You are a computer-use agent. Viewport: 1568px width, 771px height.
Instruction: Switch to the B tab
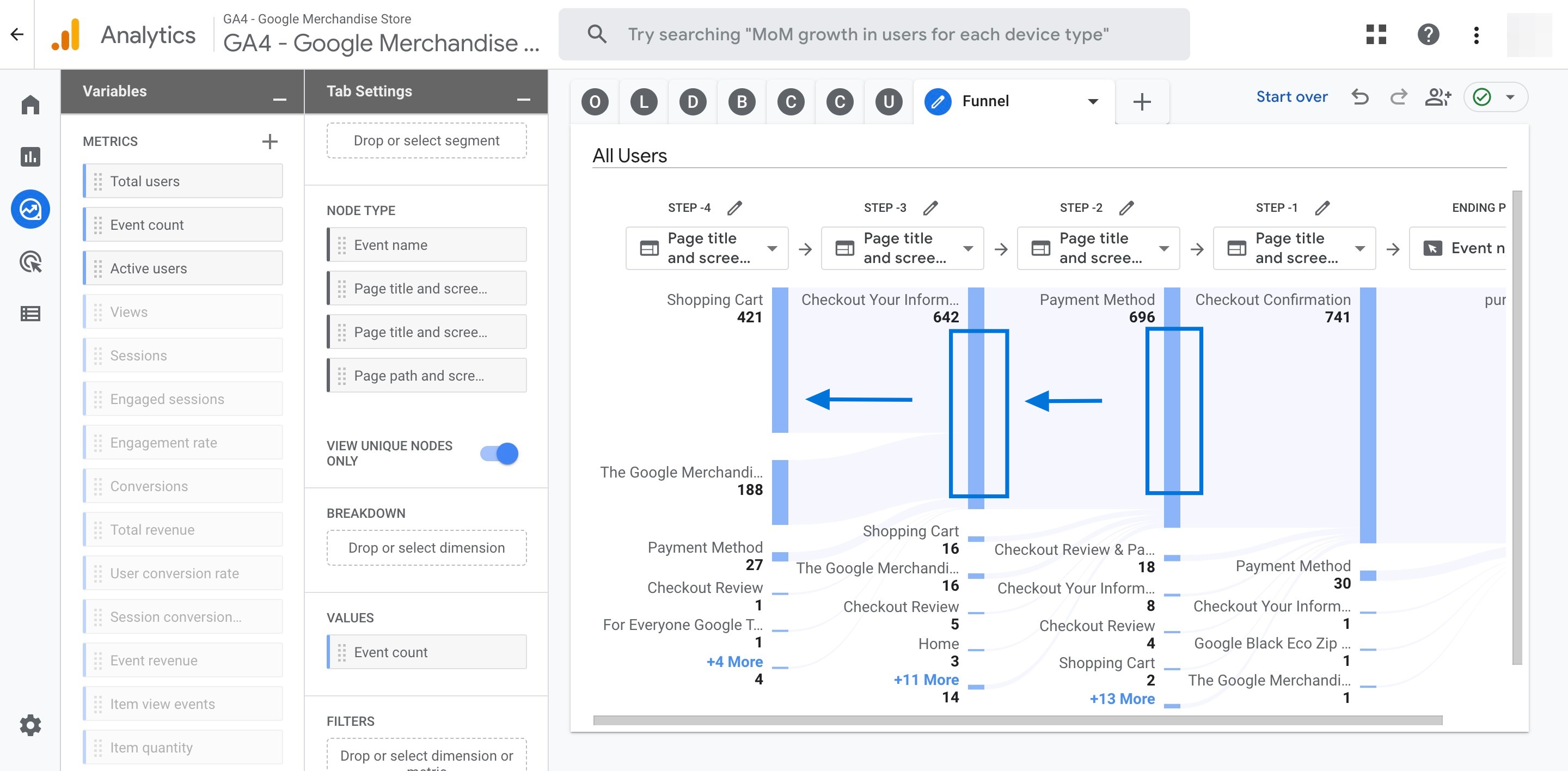point(742,102)
